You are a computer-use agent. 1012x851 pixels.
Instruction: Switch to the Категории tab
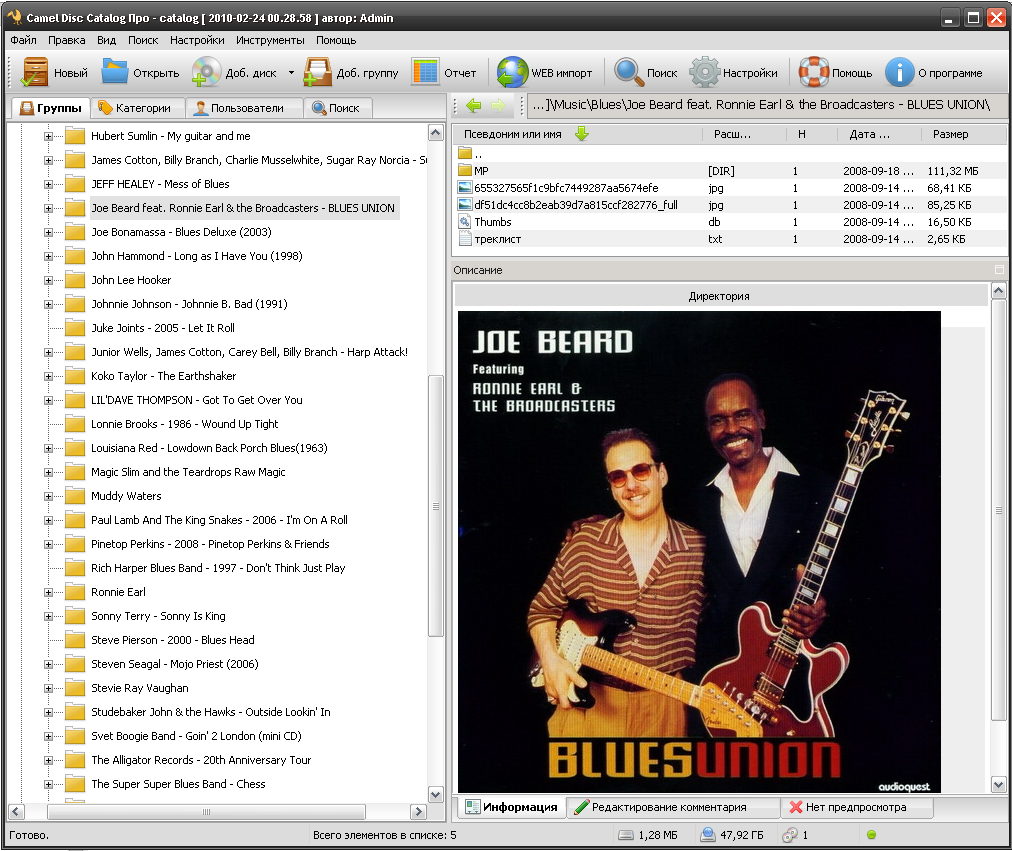click(137, 108)
